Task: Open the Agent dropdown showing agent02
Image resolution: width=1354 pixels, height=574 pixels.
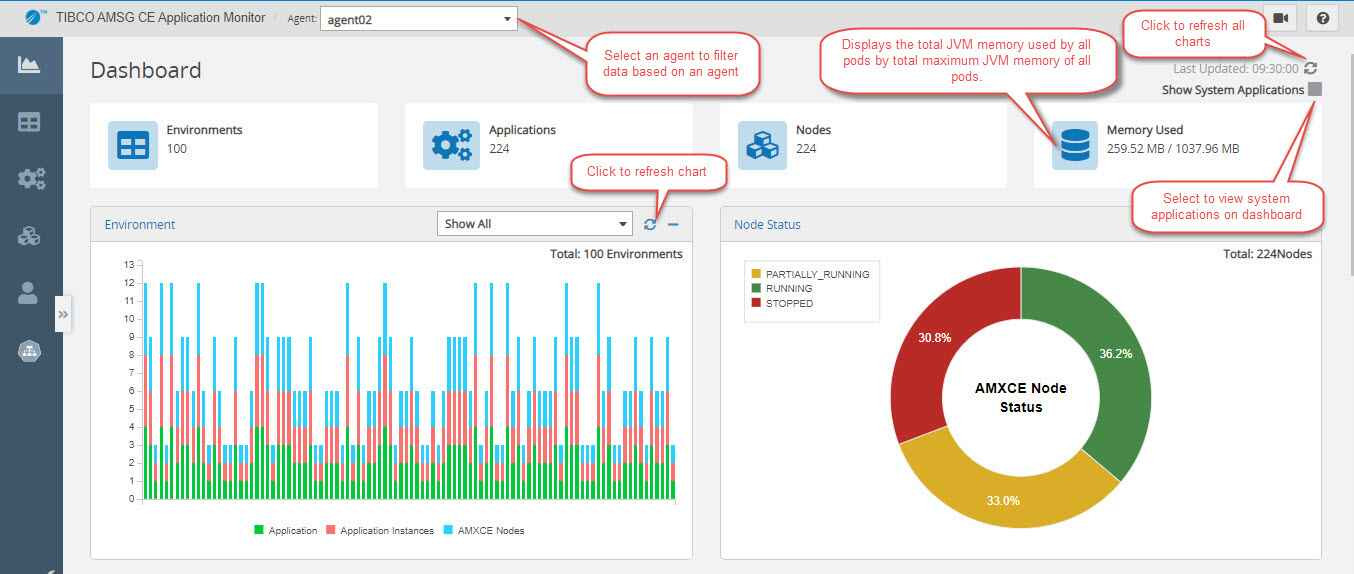Action: coord(419,19)
